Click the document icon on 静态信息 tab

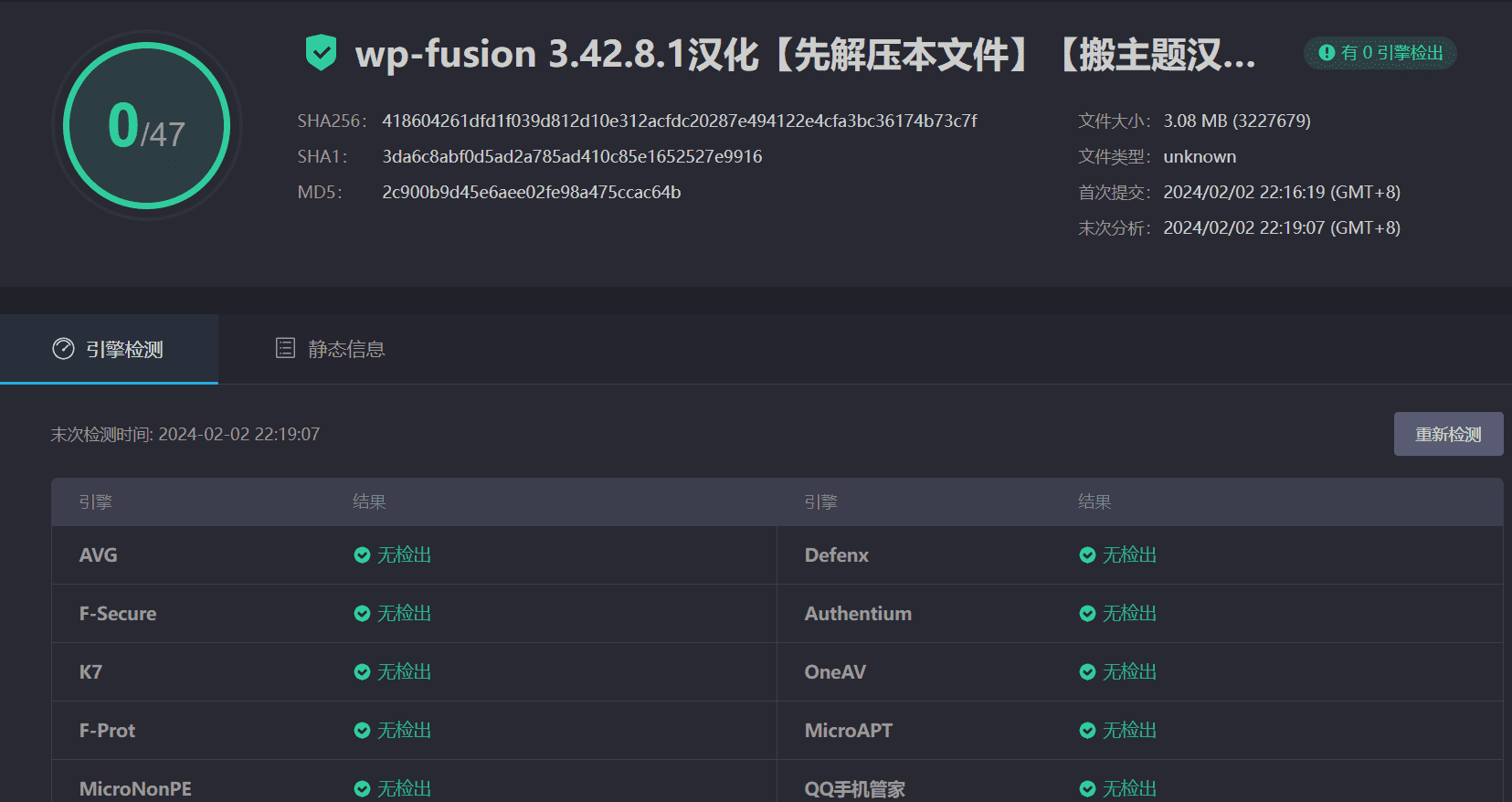pos(285,348)
